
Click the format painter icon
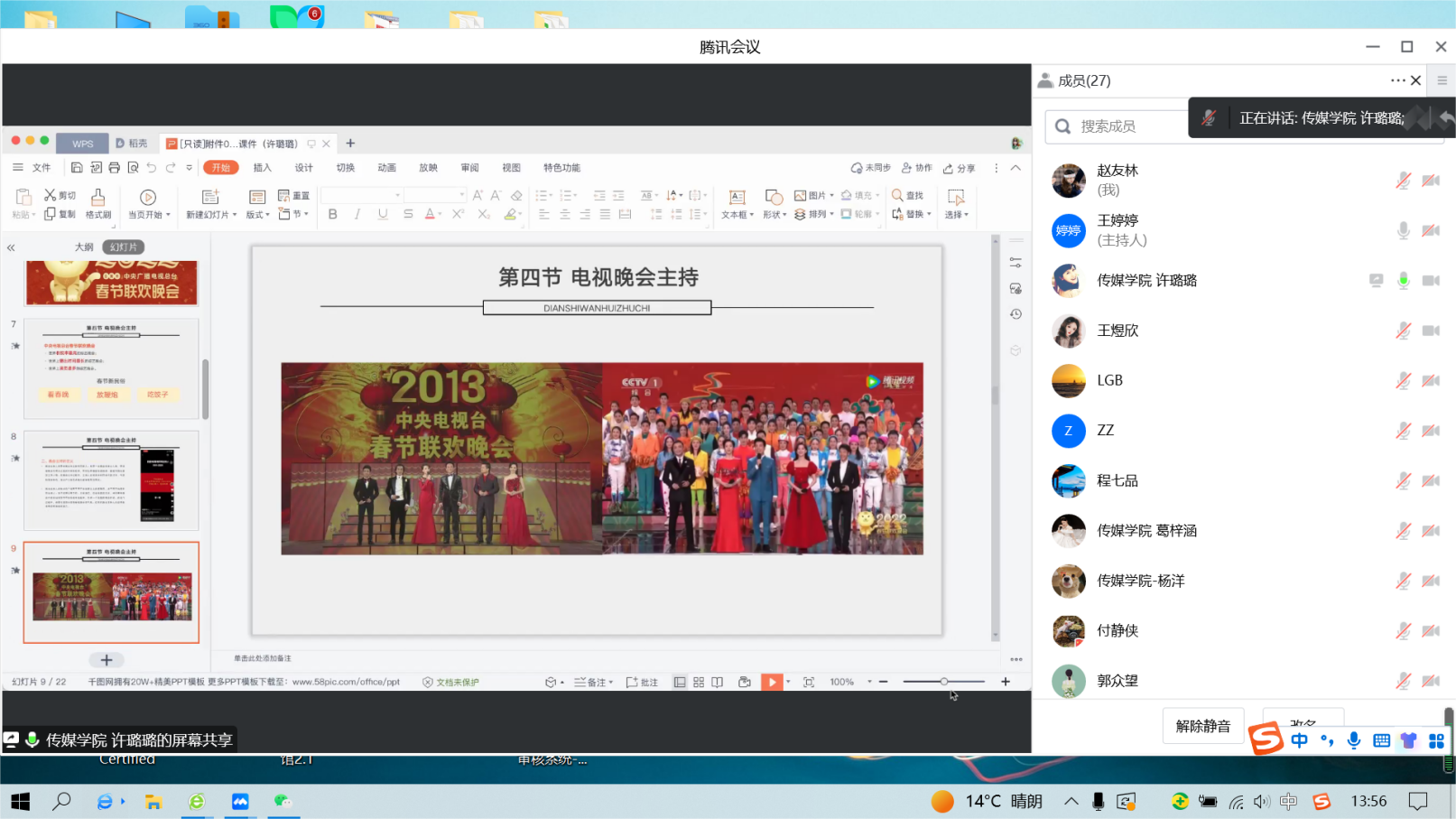click(x=97, y=197)
